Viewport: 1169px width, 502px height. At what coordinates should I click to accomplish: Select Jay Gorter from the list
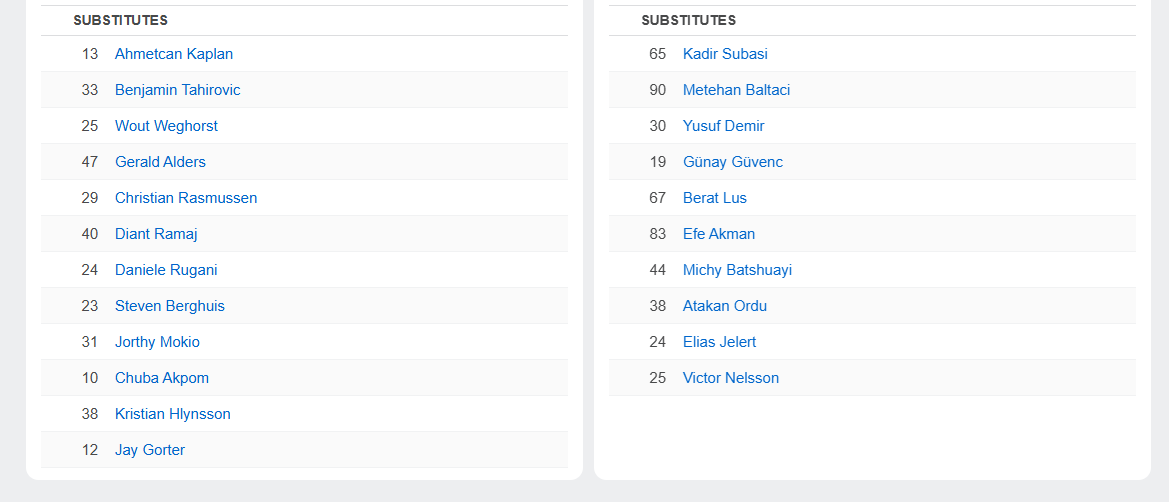pyautogui.click(x=150, y=450)
